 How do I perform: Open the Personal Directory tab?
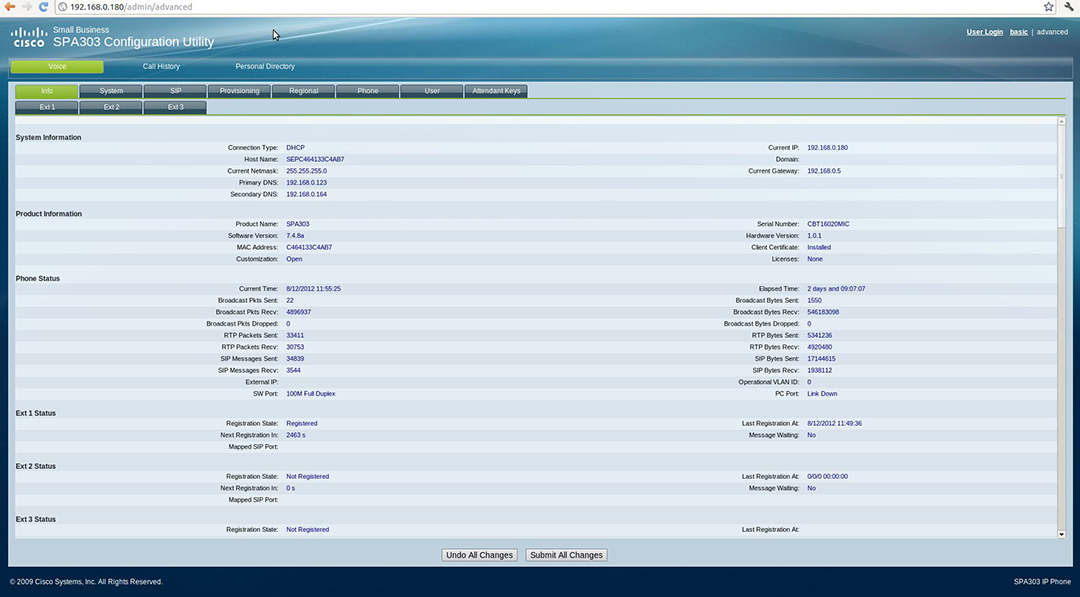click(265, 67)
